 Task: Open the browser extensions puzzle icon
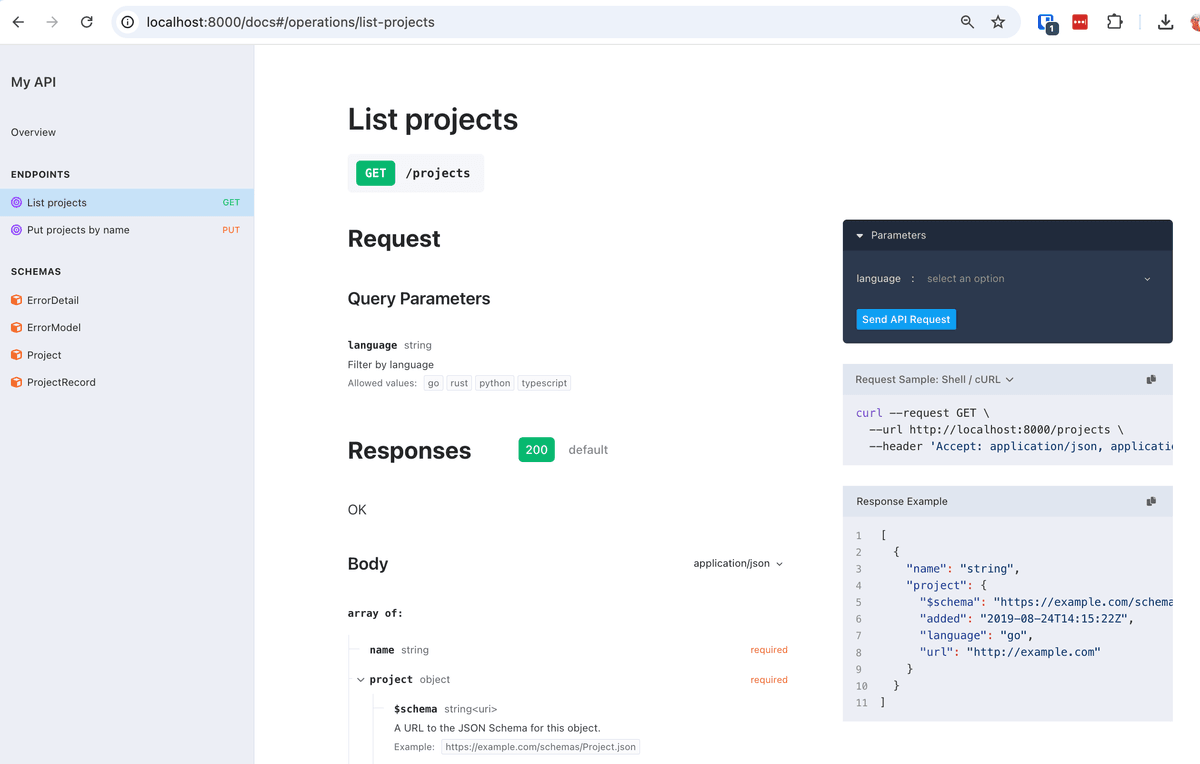tap(1114, 21)
